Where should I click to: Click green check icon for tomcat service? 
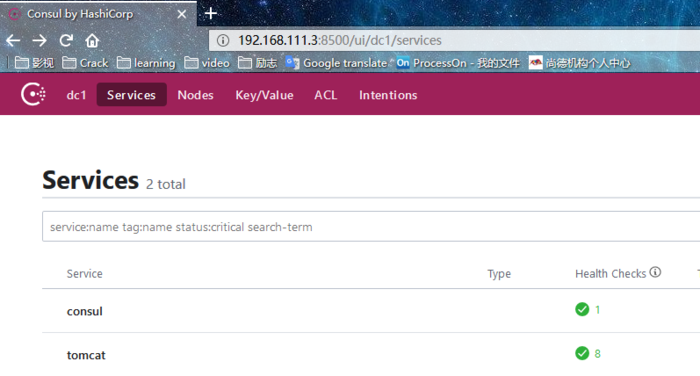click(582, 353)
